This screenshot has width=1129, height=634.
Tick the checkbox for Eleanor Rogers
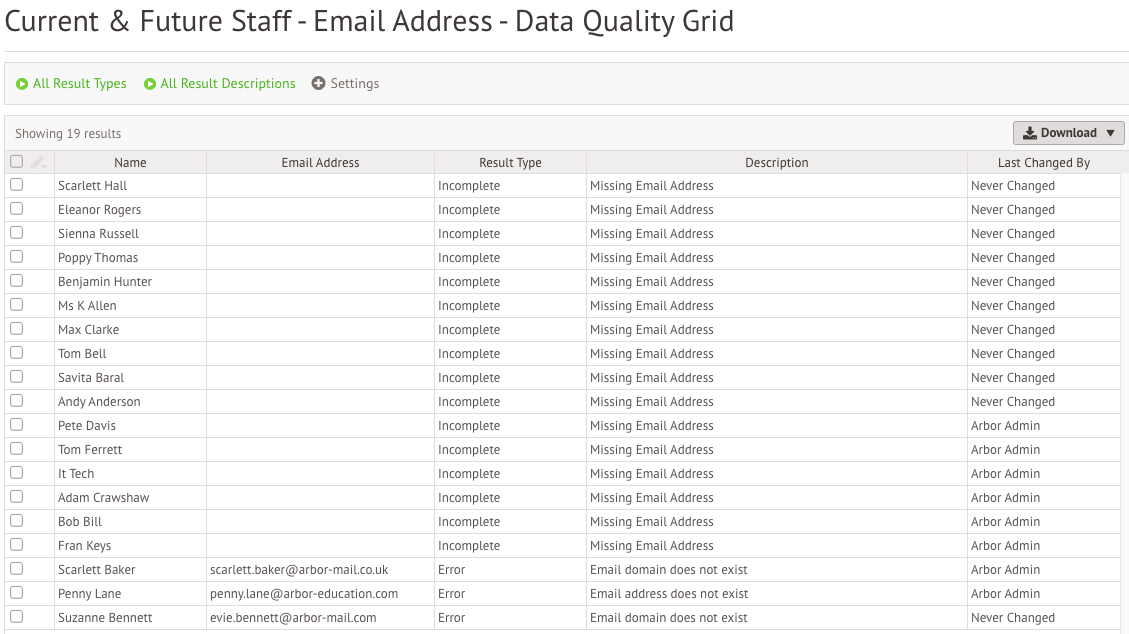coord(17,209)
